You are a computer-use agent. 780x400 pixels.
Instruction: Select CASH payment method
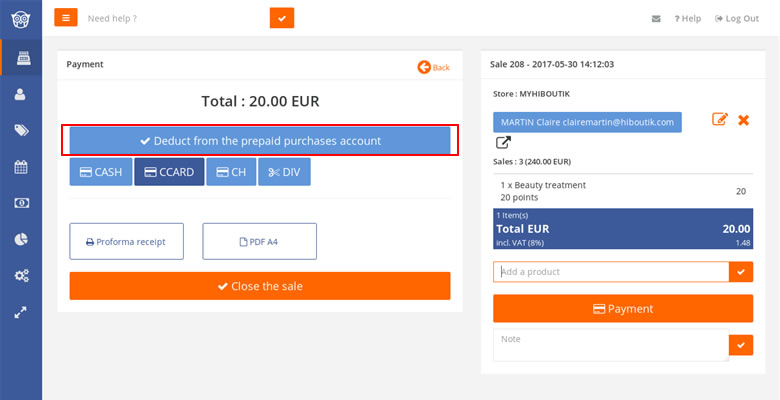(101, 172)
